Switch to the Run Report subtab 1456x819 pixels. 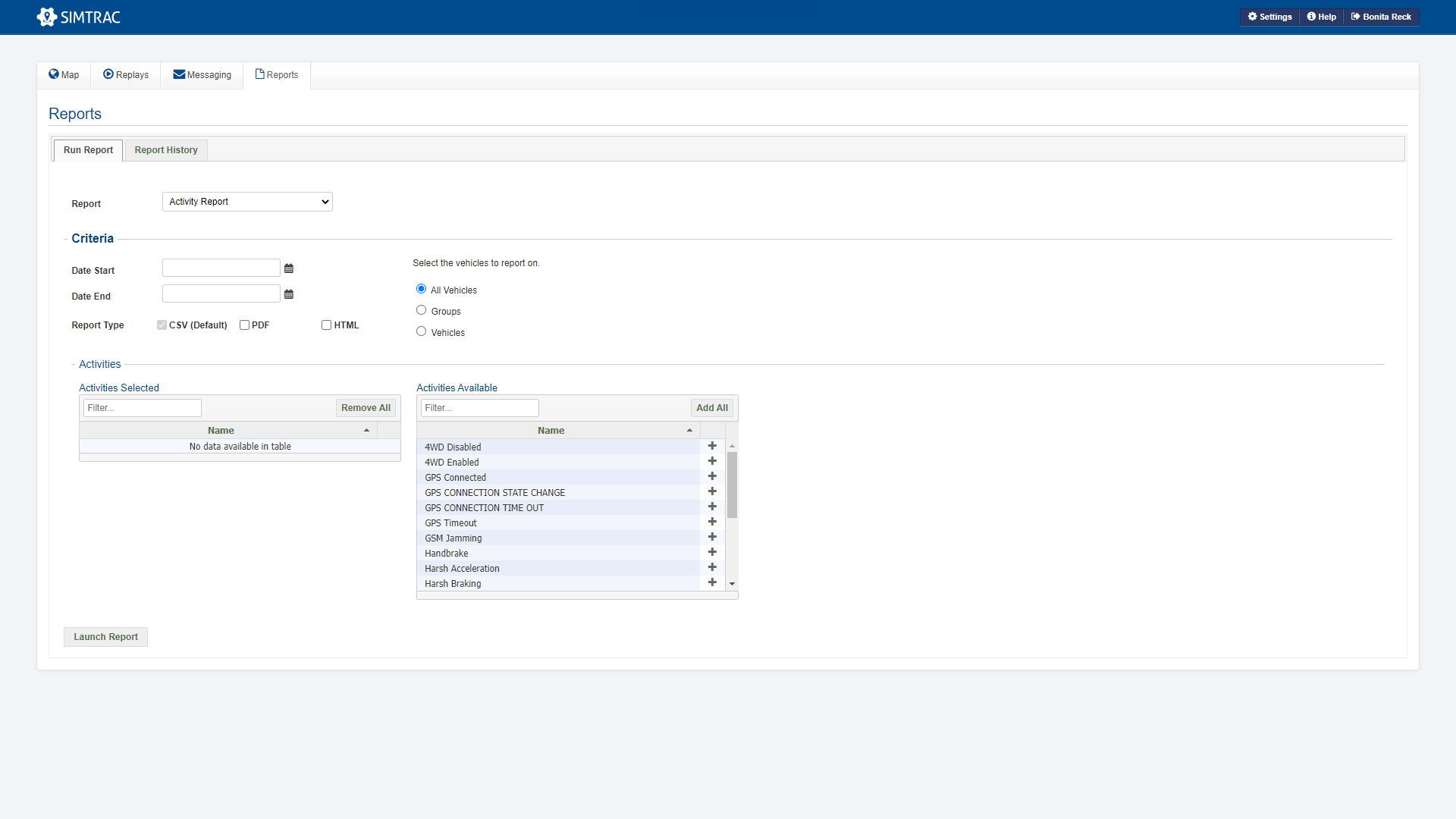click(x=88, y=150)
